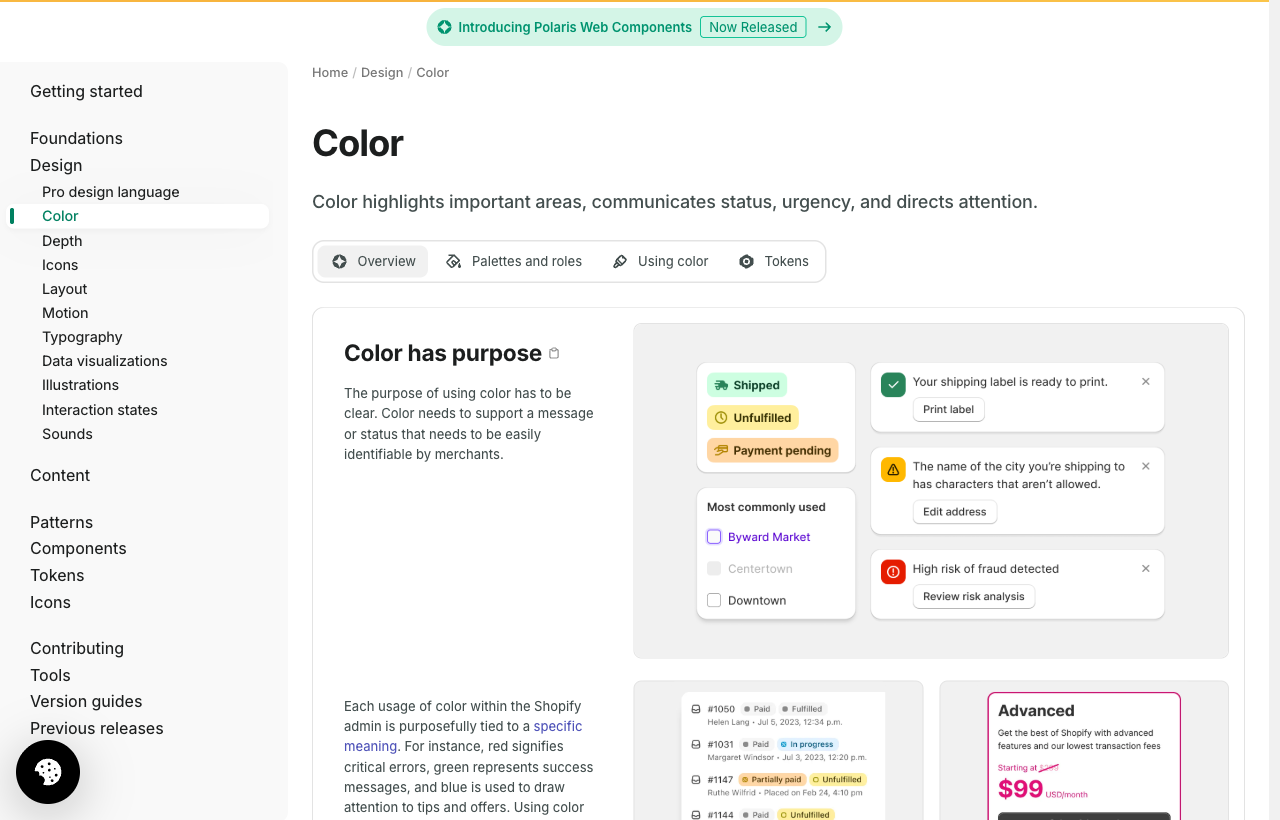Click the red critical alert icon
This screenshot has height=820, width=1280.
point(893,571)
